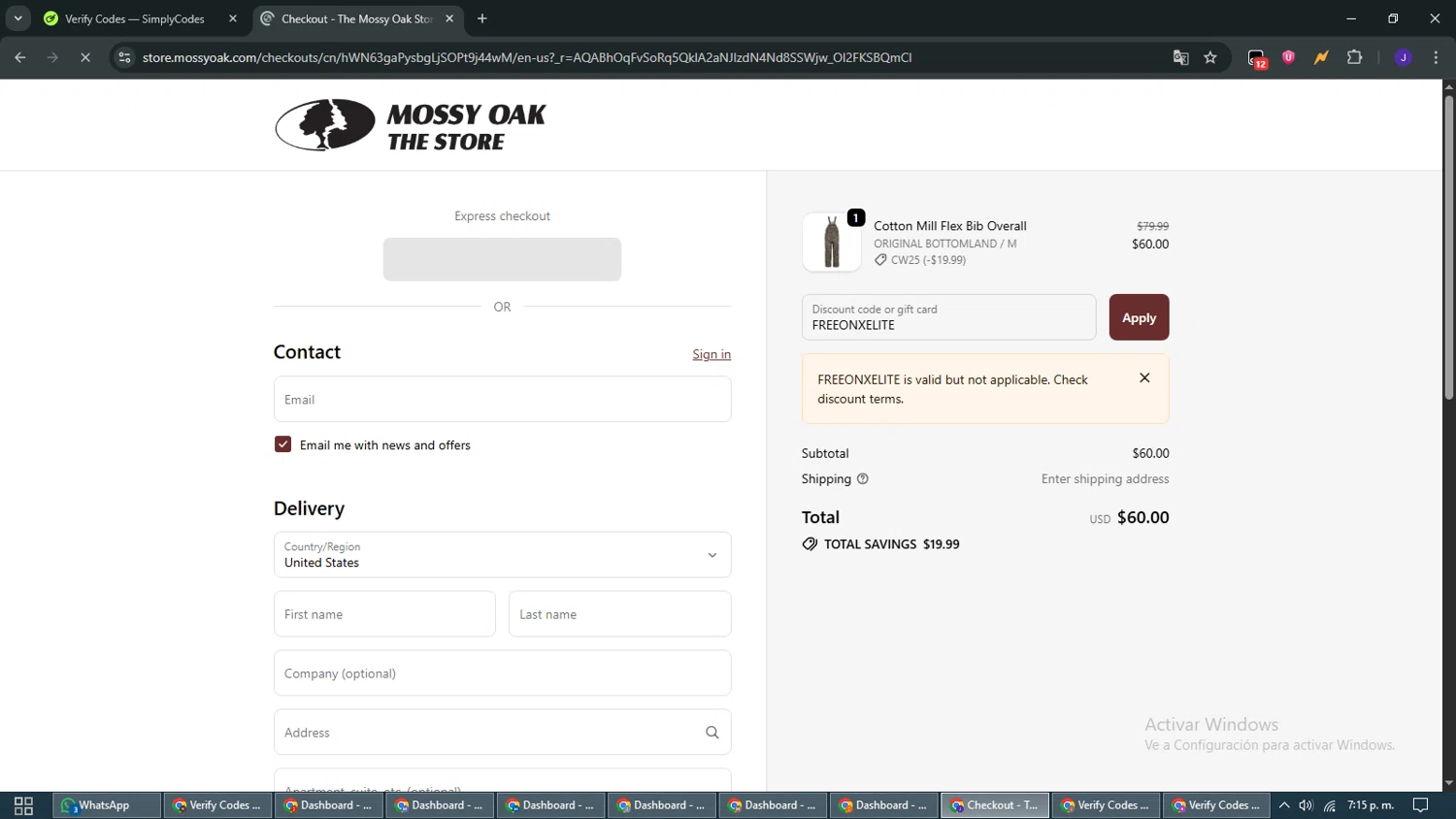Image resolution: width=1456 pixels, height=819 pixels.
Task: Open WhatsApp from the taskbar
Action: click(x=106, y=805)
